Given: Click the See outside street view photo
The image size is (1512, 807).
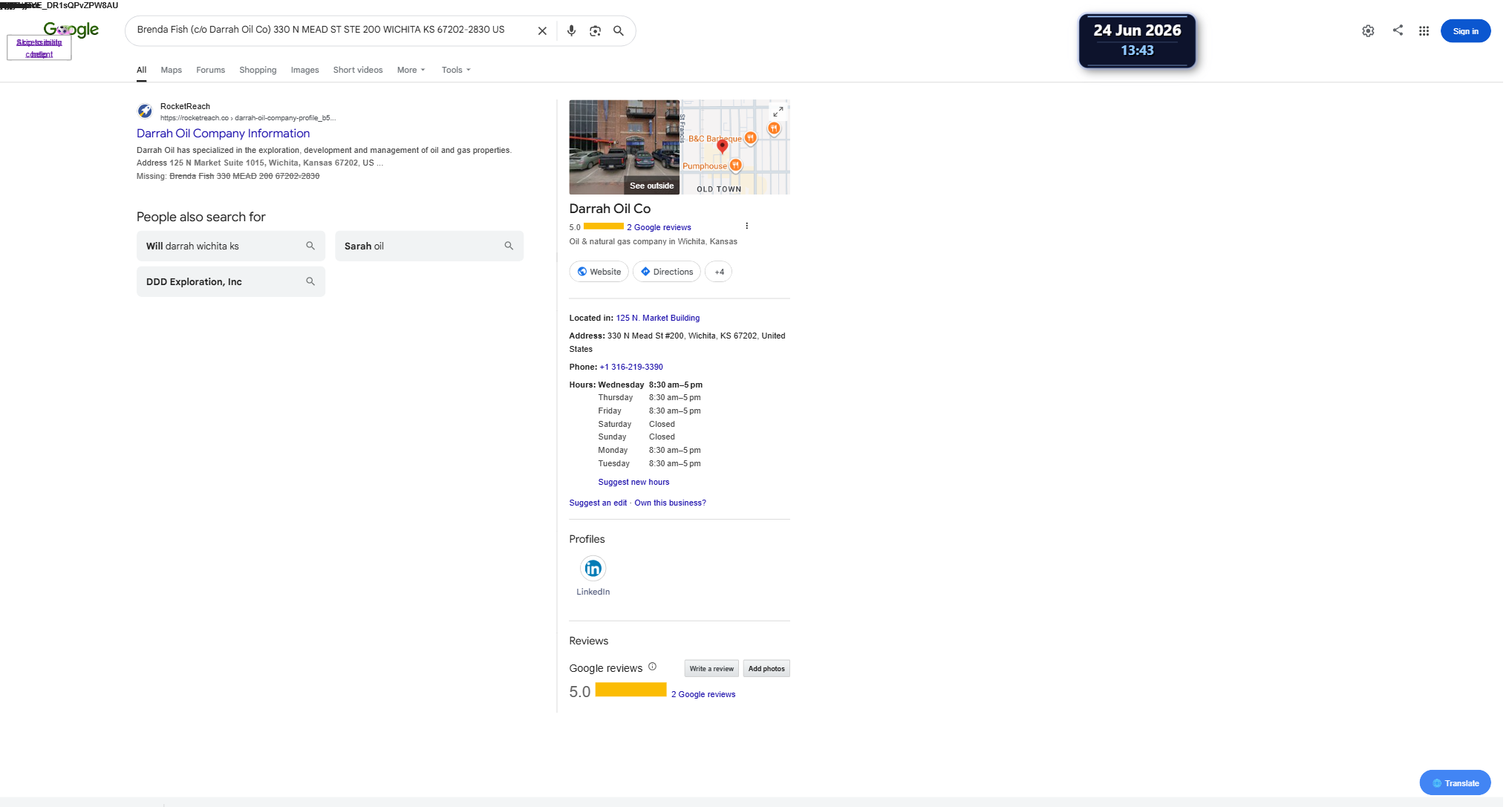Looking at the screenshot, I should click(x=624, y=147).
